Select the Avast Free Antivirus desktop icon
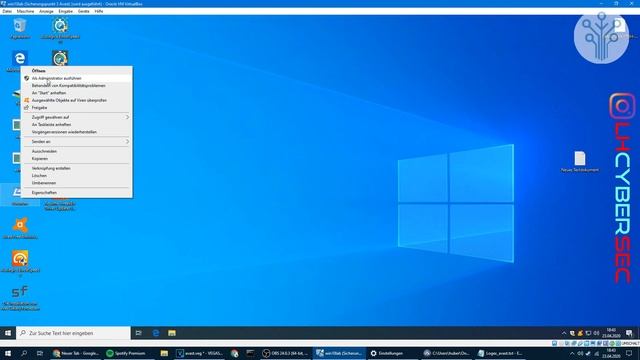The image size is (640, 360). (20, 228)
